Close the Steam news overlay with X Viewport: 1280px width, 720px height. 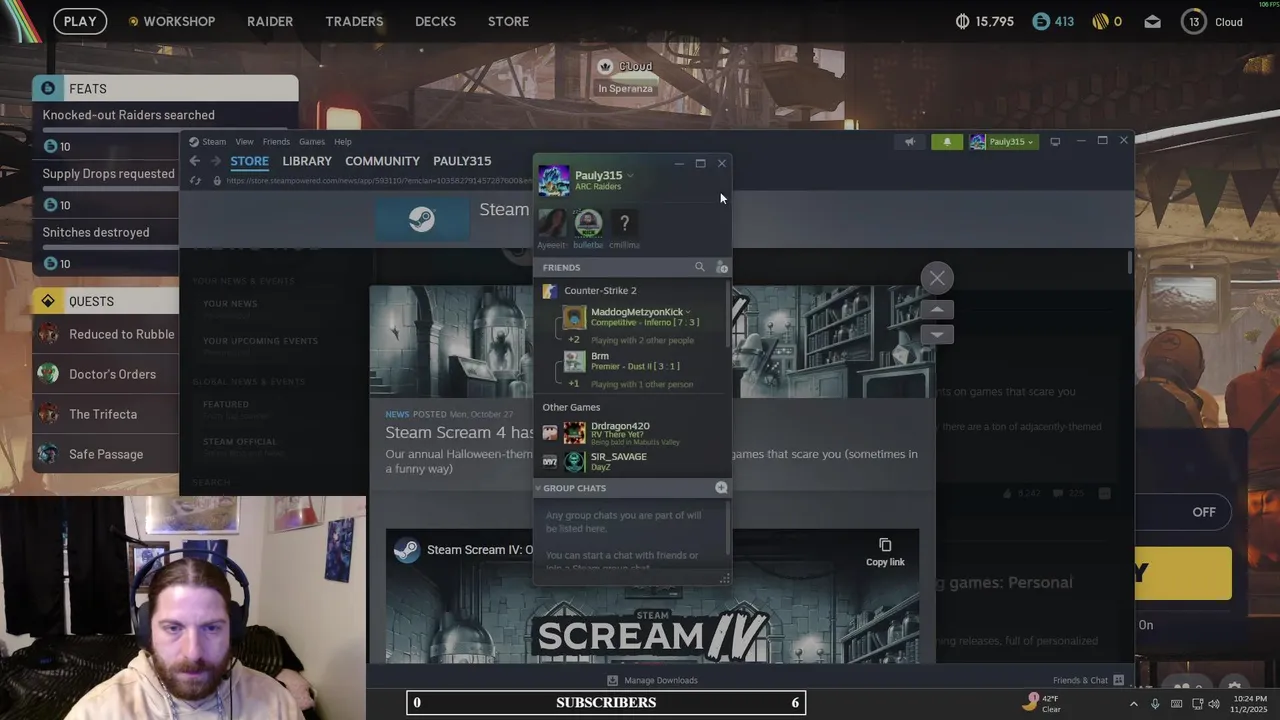(x=937, y=278)
